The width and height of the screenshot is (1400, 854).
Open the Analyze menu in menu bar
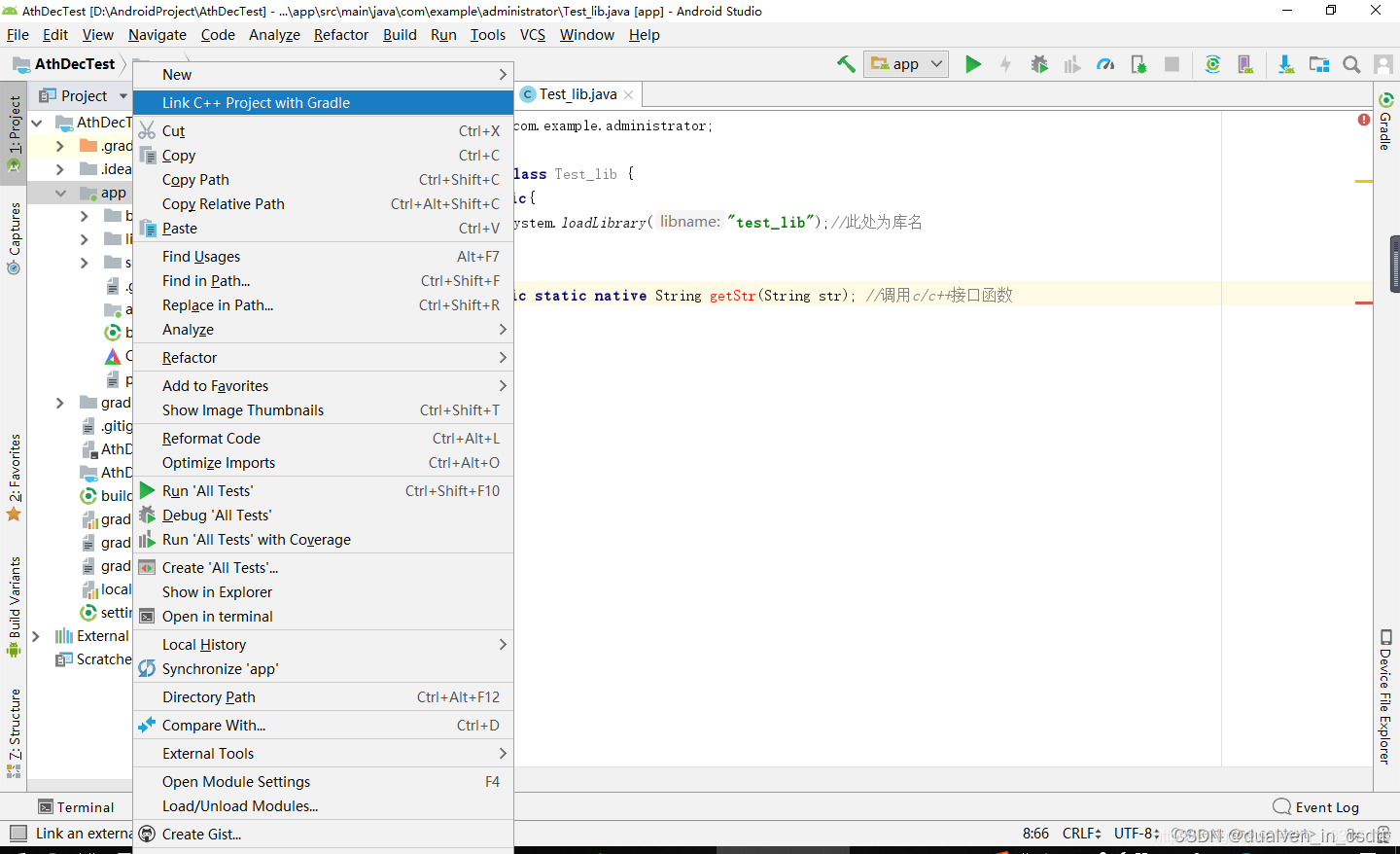274,35
